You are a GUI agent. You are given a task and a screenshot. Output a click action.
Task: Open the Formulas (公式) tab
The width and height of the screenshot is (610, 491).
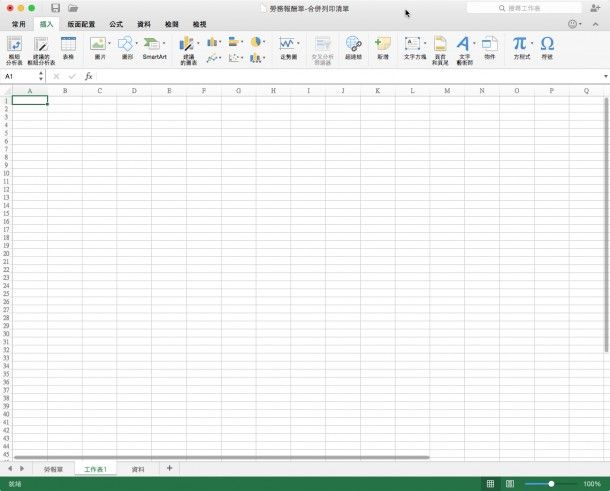116,24
